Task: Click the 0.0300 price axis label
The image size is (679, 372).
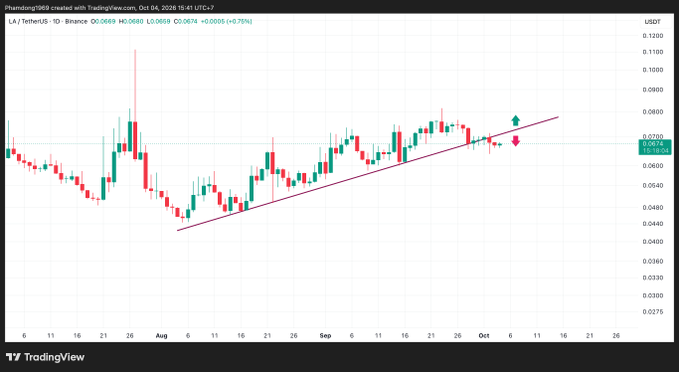Action: [653, 295]
